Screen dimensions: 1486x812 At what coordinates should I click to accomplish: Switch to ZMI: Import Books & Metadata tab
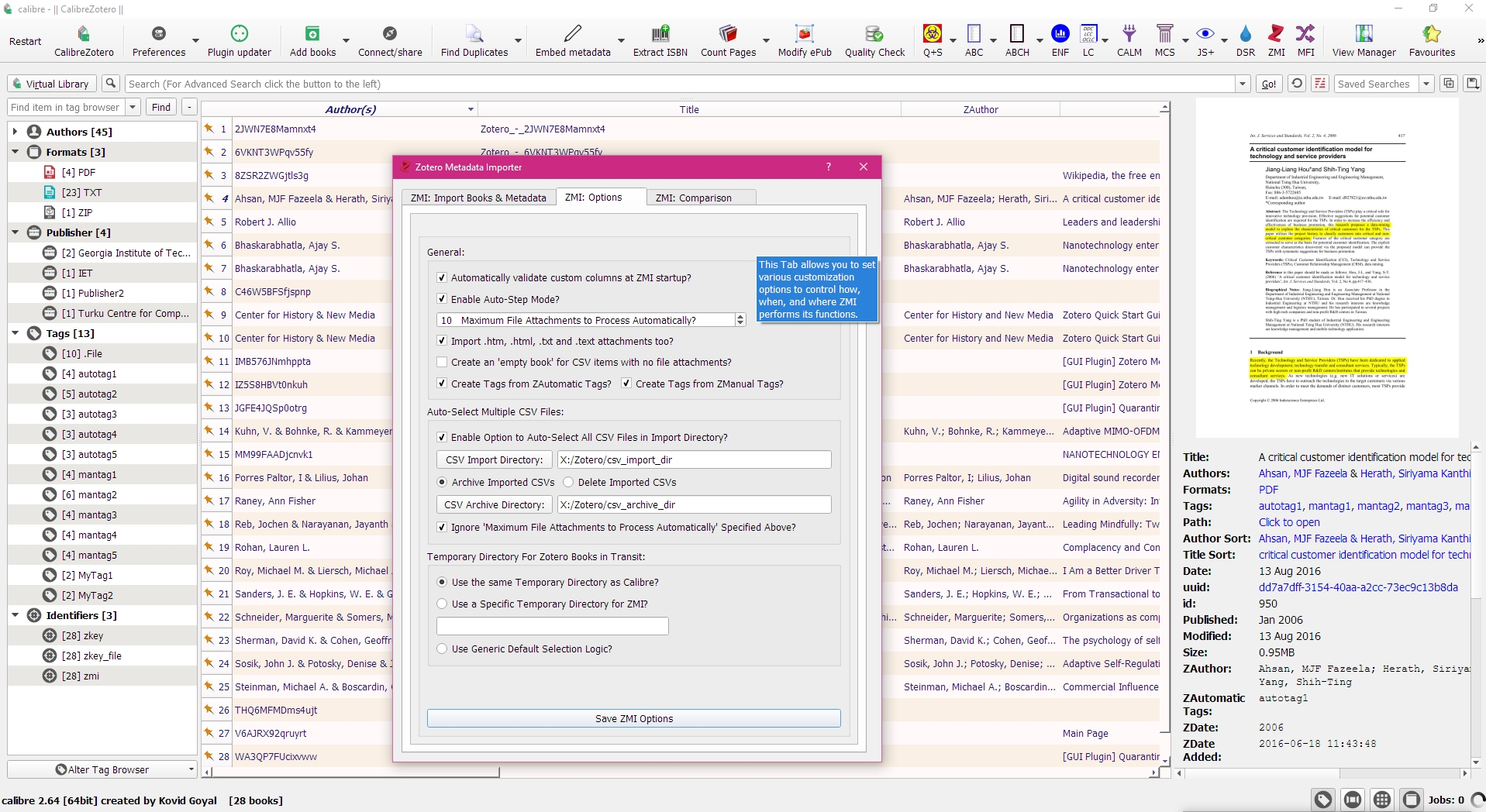[x=478, y=198]
